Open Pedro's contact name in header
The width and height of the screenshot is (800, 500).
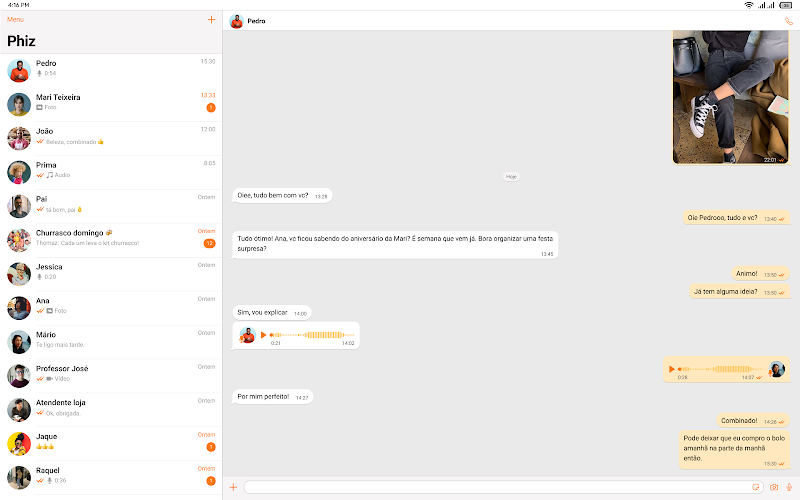pos(256,21)
